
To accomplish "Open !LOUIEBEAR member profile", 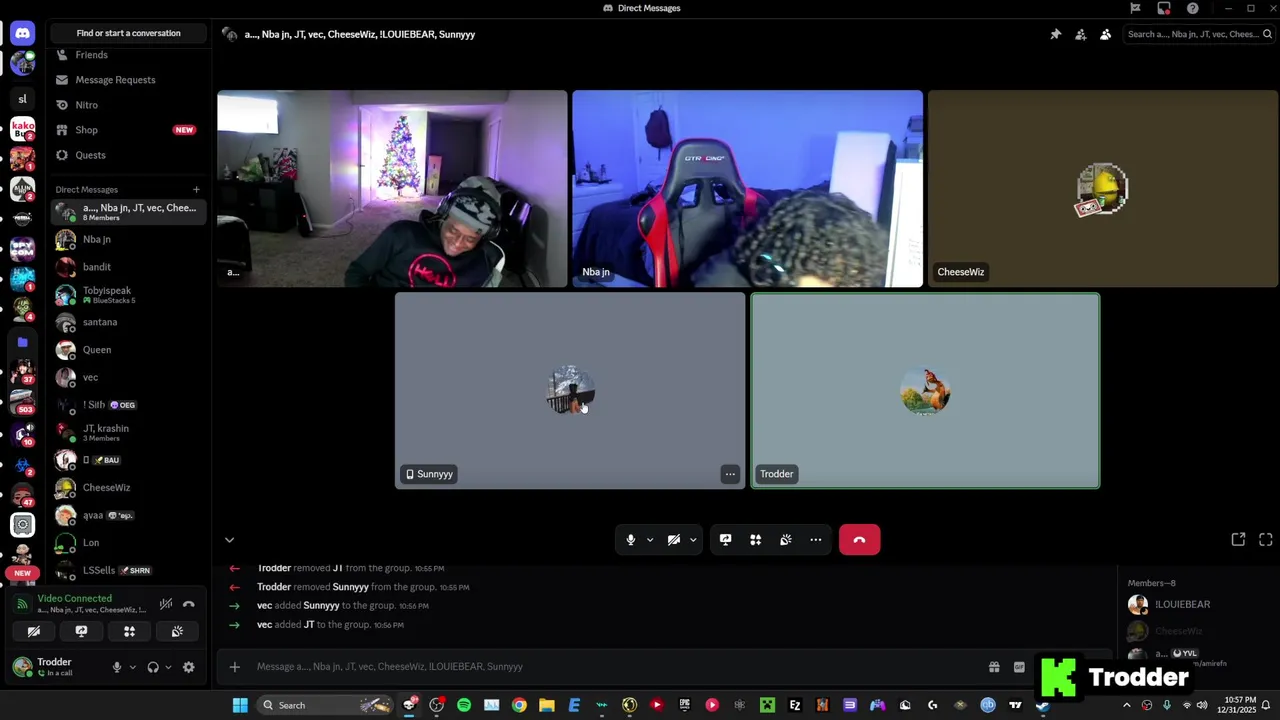I will tap(1183, 604).
